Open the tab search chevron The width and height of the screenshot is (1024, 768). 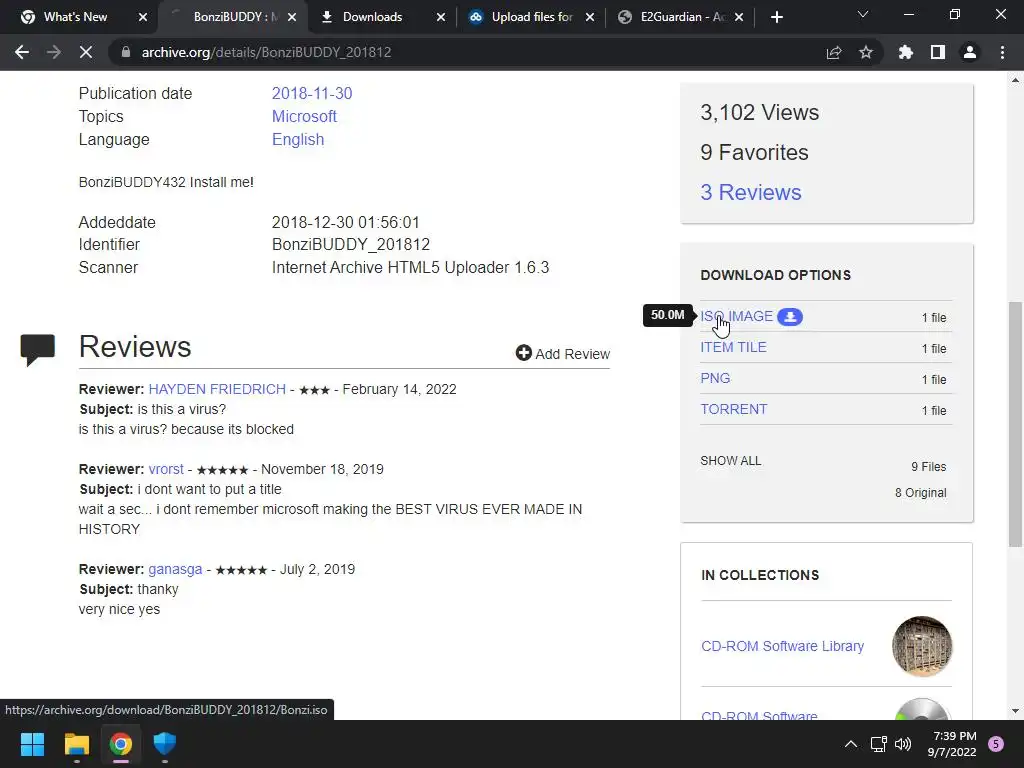[x=863, y=14]
